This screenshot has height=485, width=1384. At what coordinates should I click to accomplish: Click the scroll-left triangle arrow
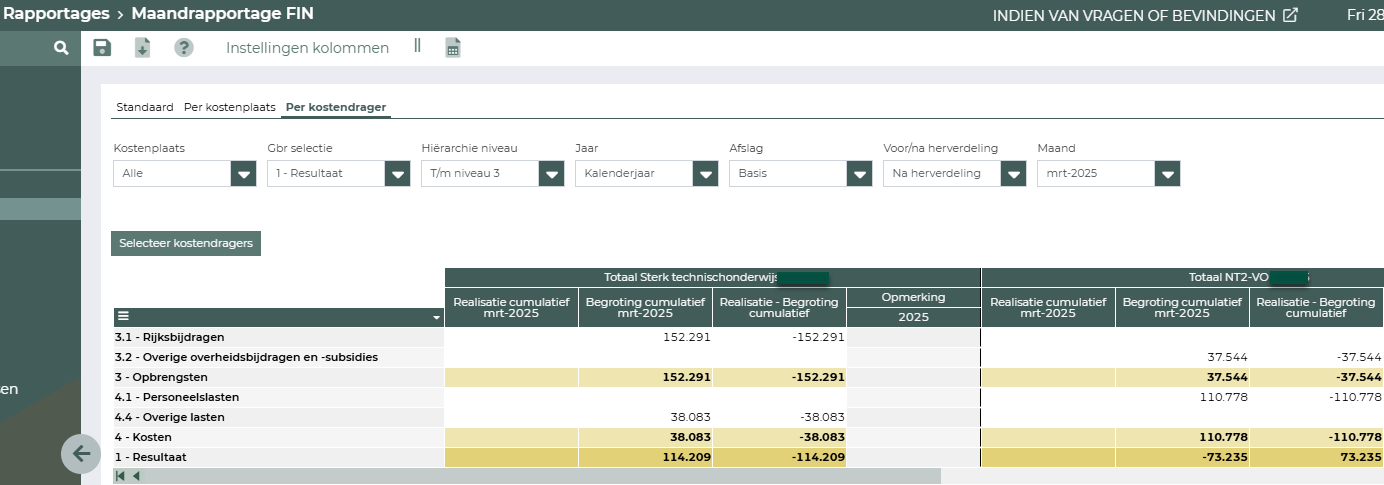point(136,476)
